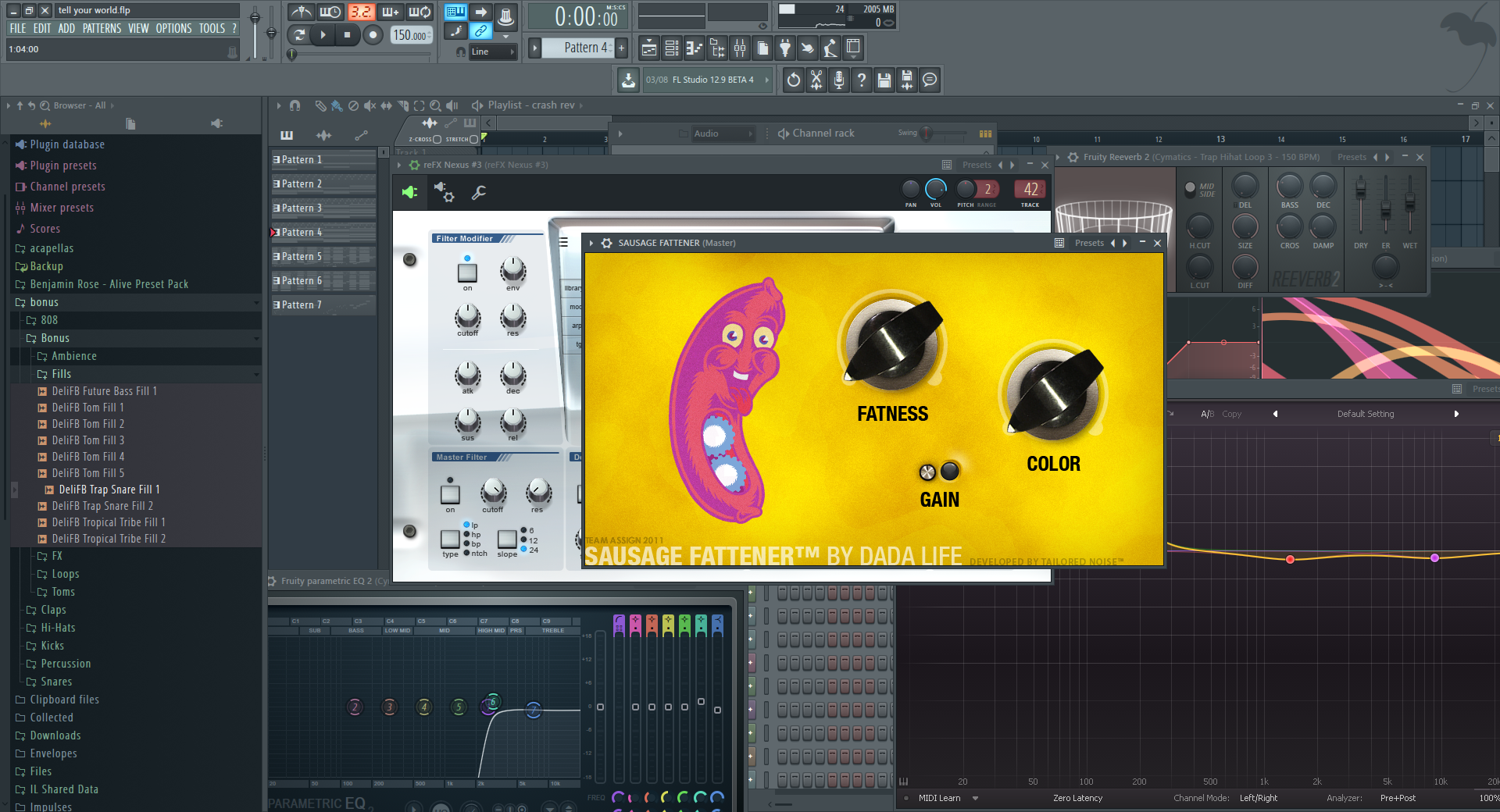1500x812 pixels.
Task: Open the OPTIONS menu
Action: [173, 29]
